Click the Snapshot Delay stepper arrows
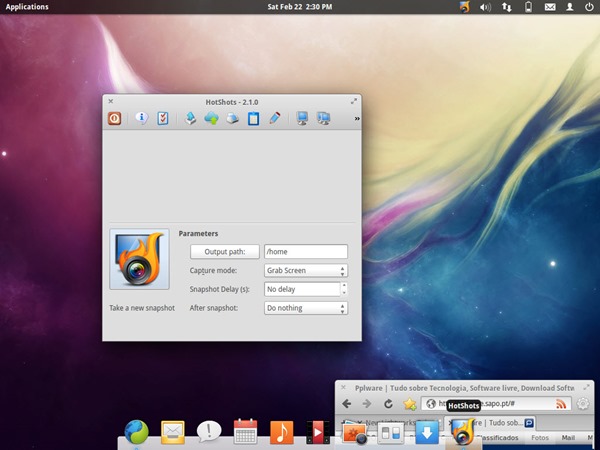Viewport: 600px width, 450px height. tap(344, 289)
